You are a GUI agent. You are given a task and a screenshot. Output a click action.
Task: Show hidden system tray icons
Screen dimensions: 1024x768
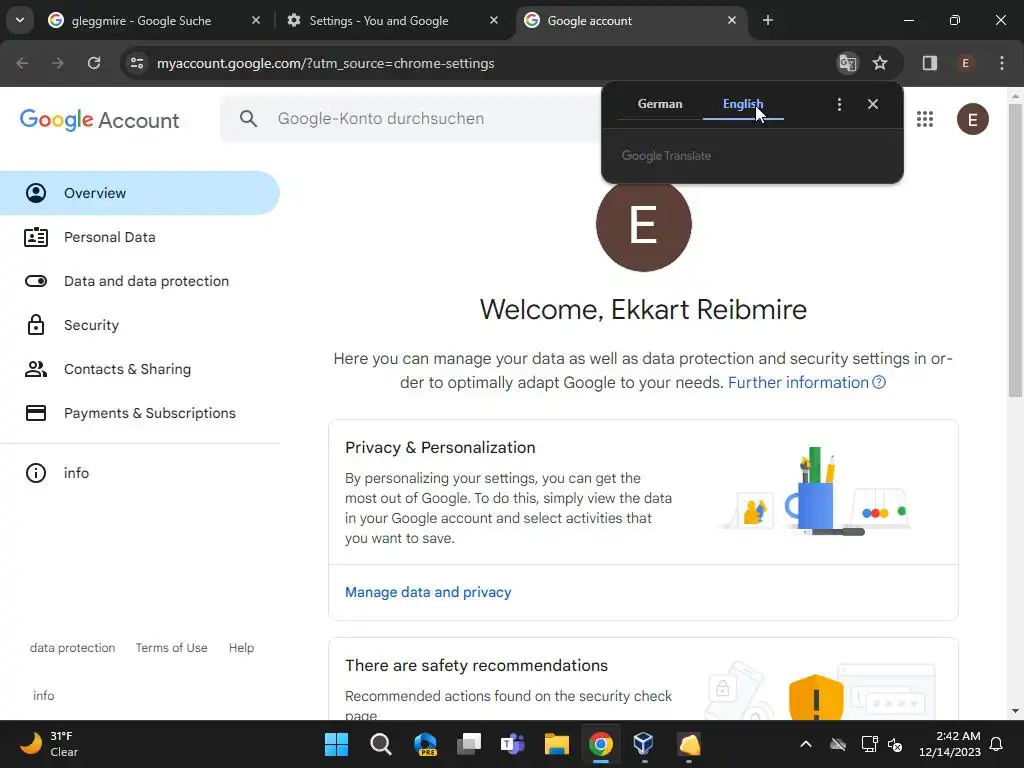(x=806, y=744)
